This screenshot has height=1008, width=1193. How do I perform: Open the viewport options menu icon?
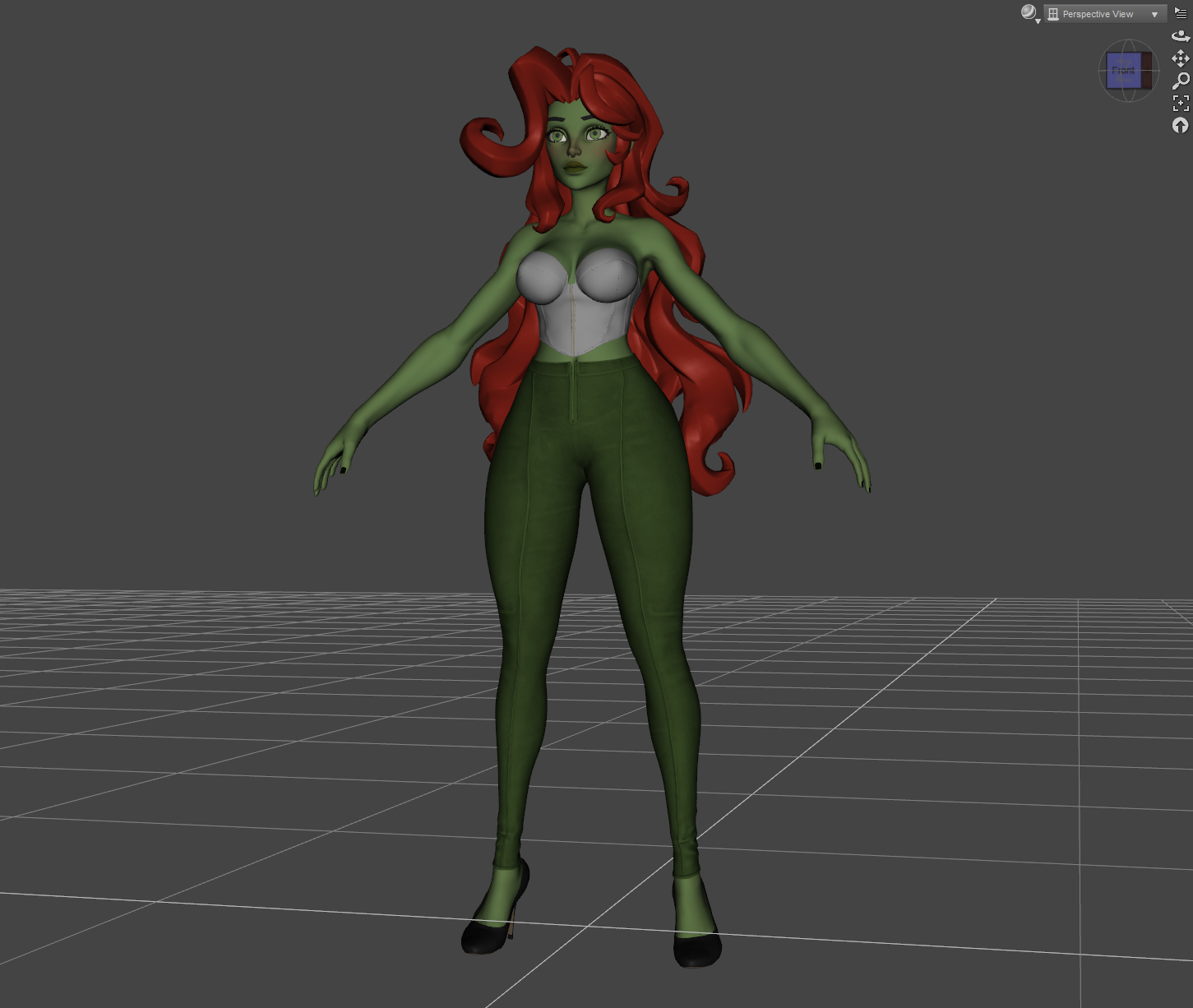pyautogui.click(x=1181, y=13)
